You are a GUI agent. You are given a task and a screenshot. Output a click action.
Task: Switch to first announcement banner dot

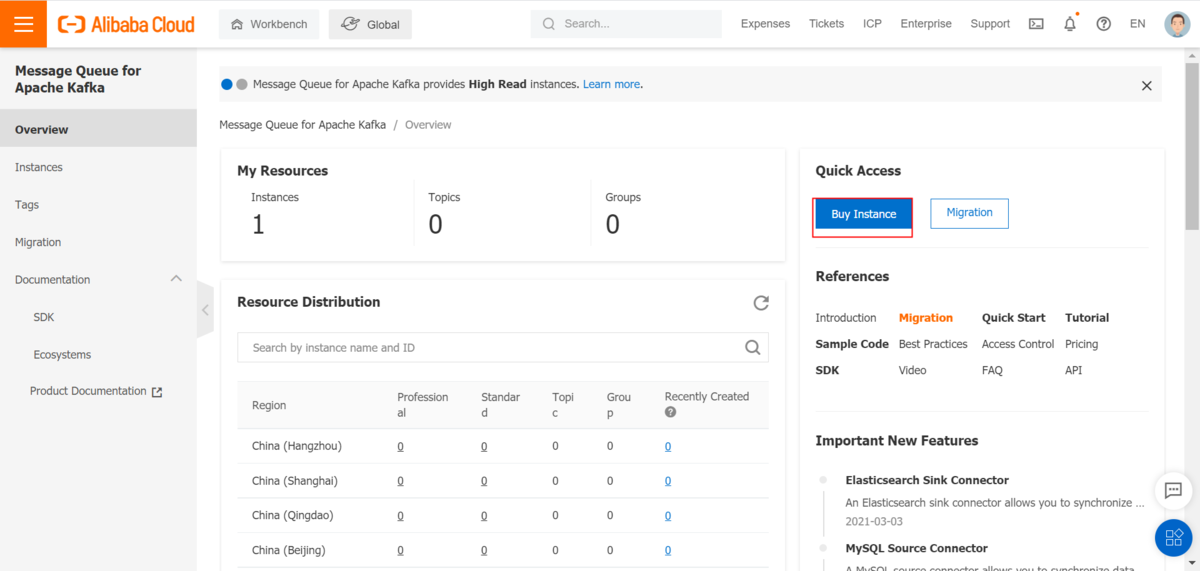click(x=227, y=85)
